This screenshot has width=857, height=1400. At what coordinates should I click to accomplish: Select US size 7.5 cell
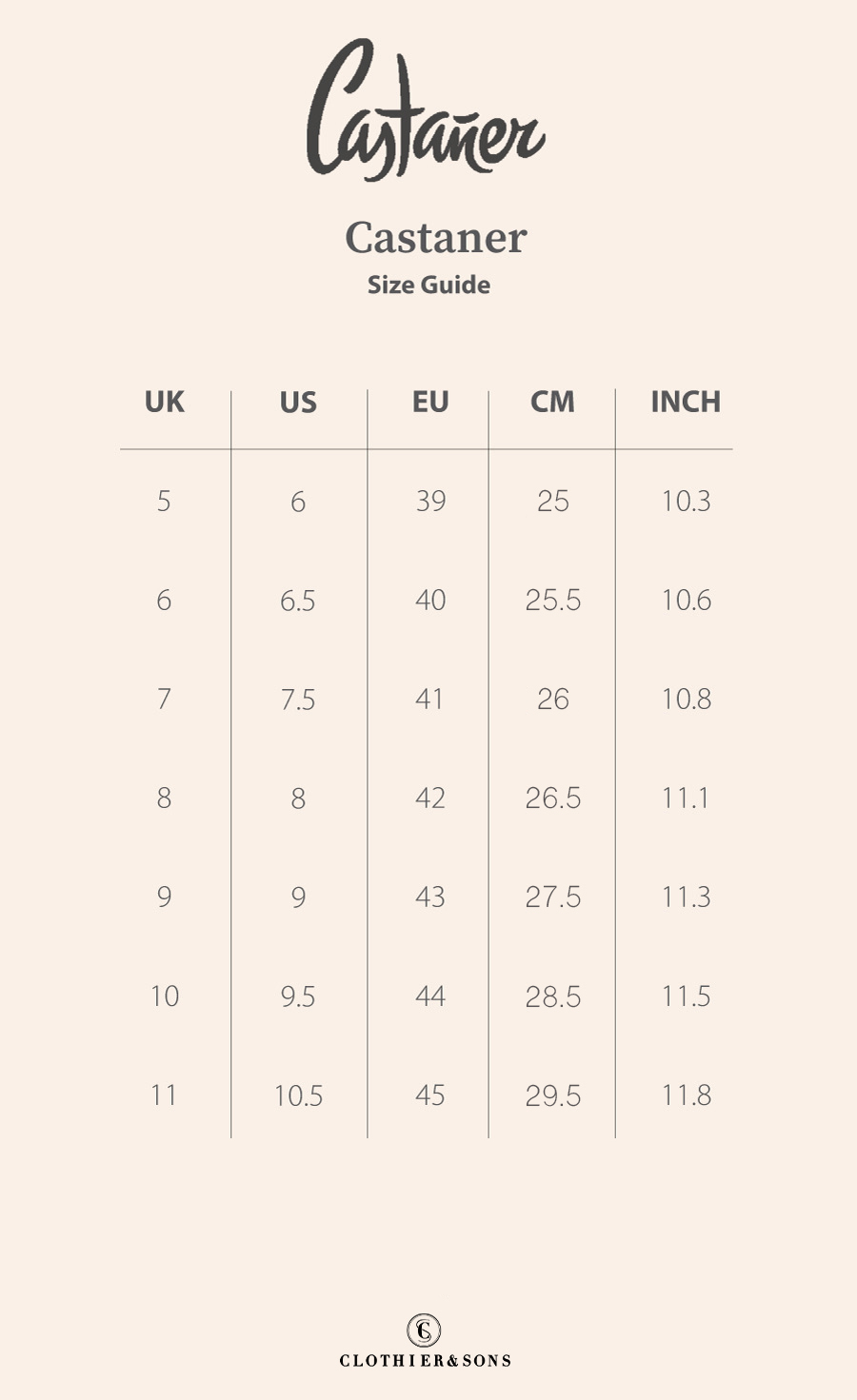[x=298, y=700]
